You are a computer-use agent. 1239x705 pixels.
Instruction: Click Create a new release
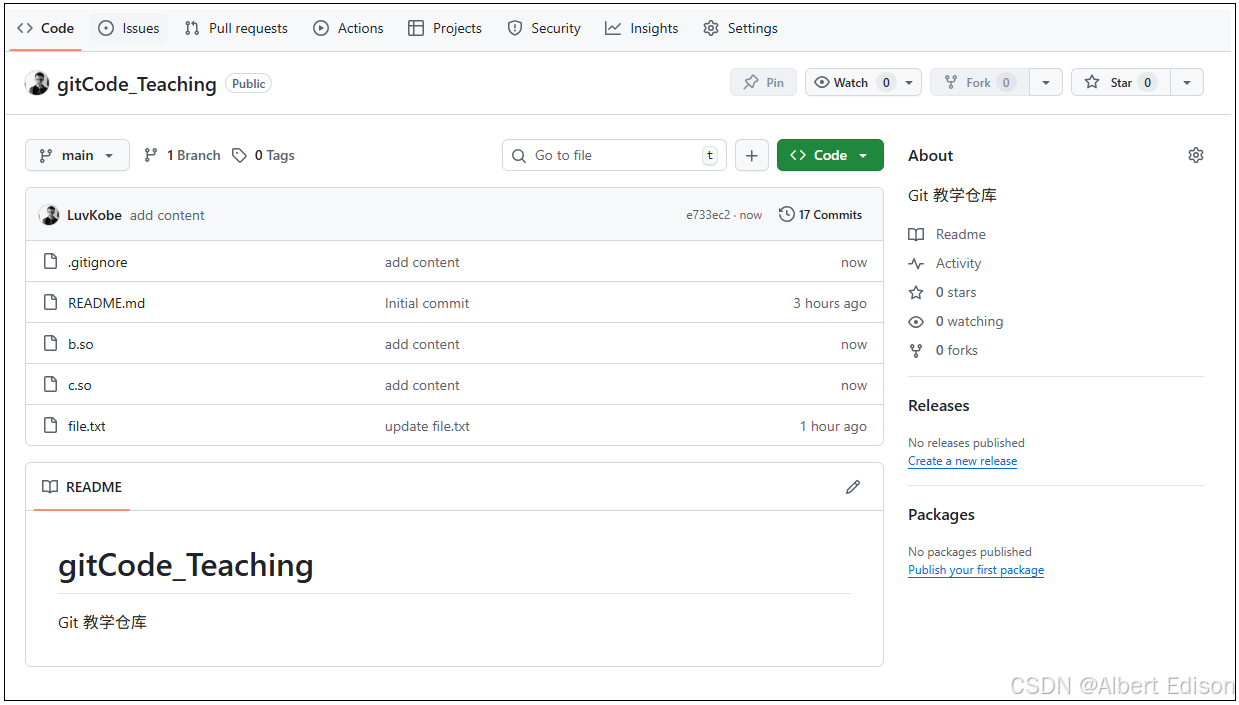pos(963,461)
